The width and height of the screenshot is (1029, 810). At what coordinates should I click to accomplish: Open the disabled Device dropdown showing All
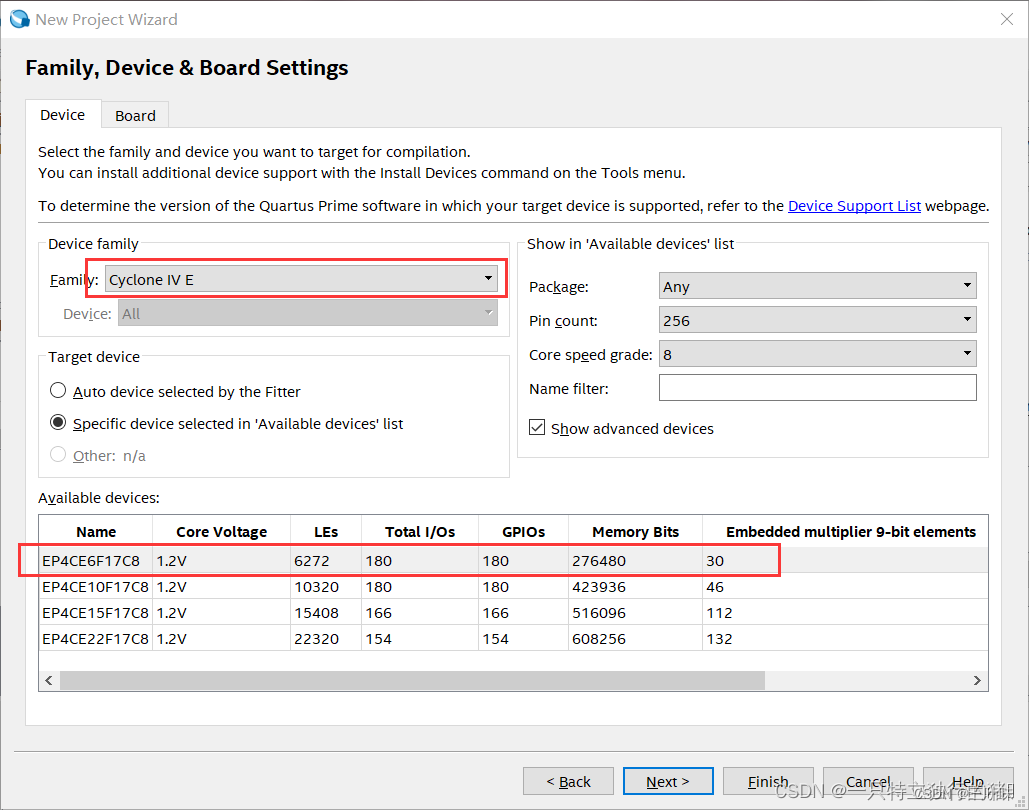(307, 314)
